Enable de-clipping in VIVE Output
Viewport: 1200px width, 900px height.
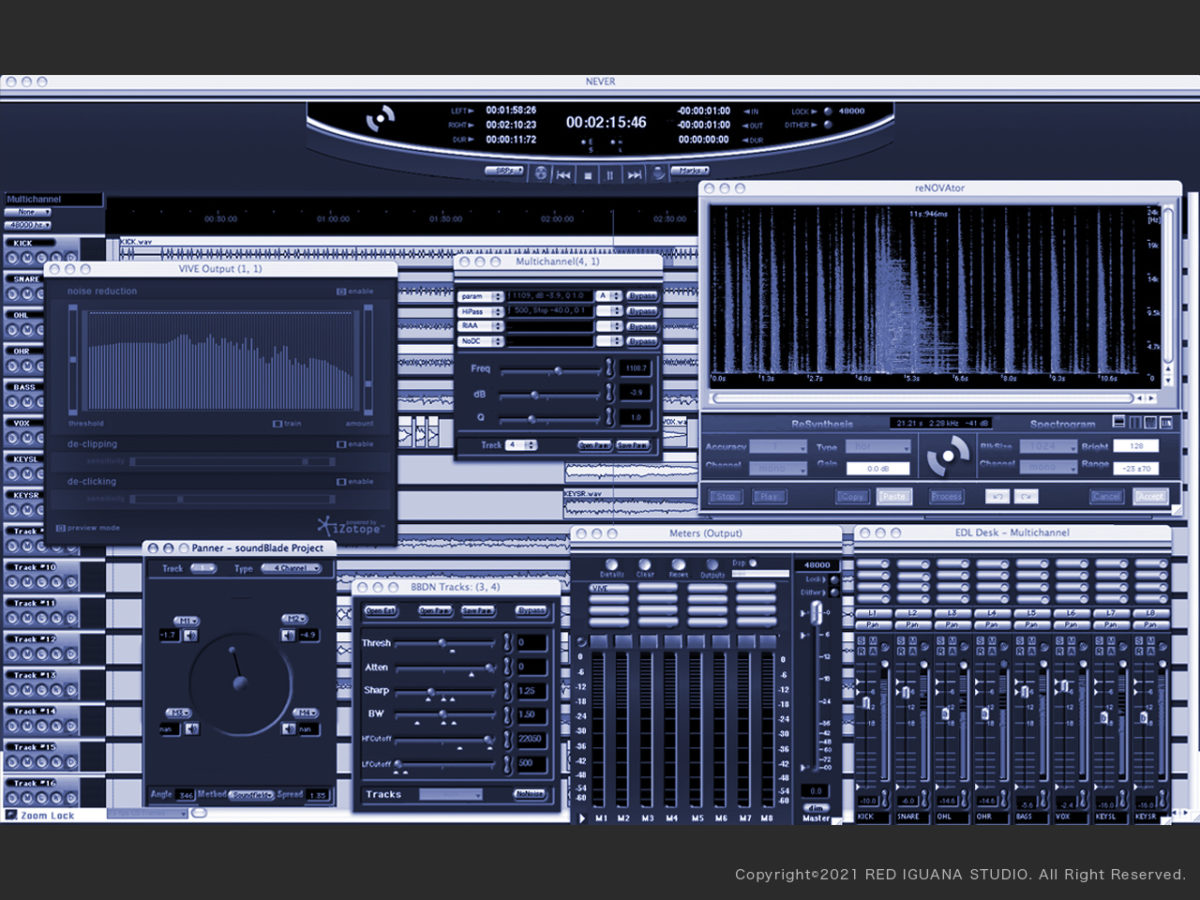click(x=341, y=444)
